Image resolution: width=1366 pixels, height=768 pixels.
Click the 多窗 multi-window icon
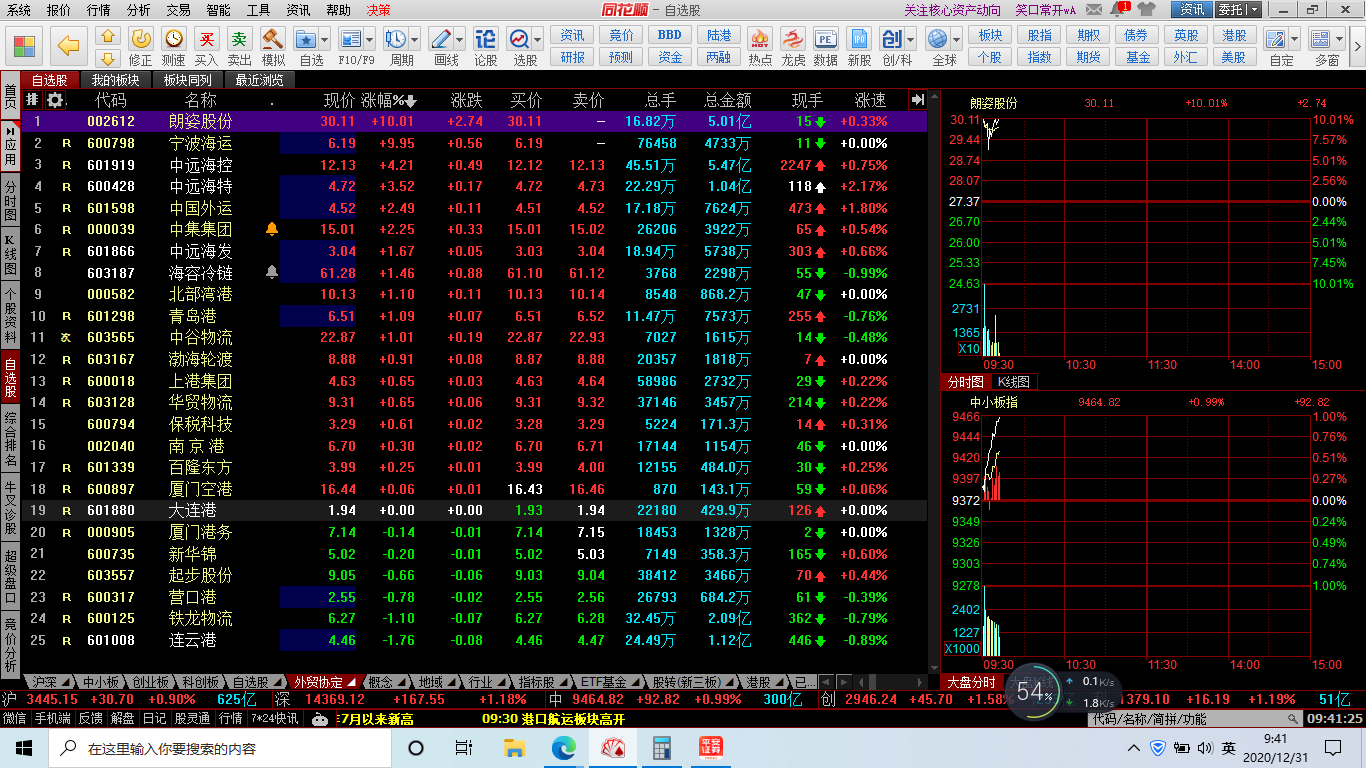1320,40
